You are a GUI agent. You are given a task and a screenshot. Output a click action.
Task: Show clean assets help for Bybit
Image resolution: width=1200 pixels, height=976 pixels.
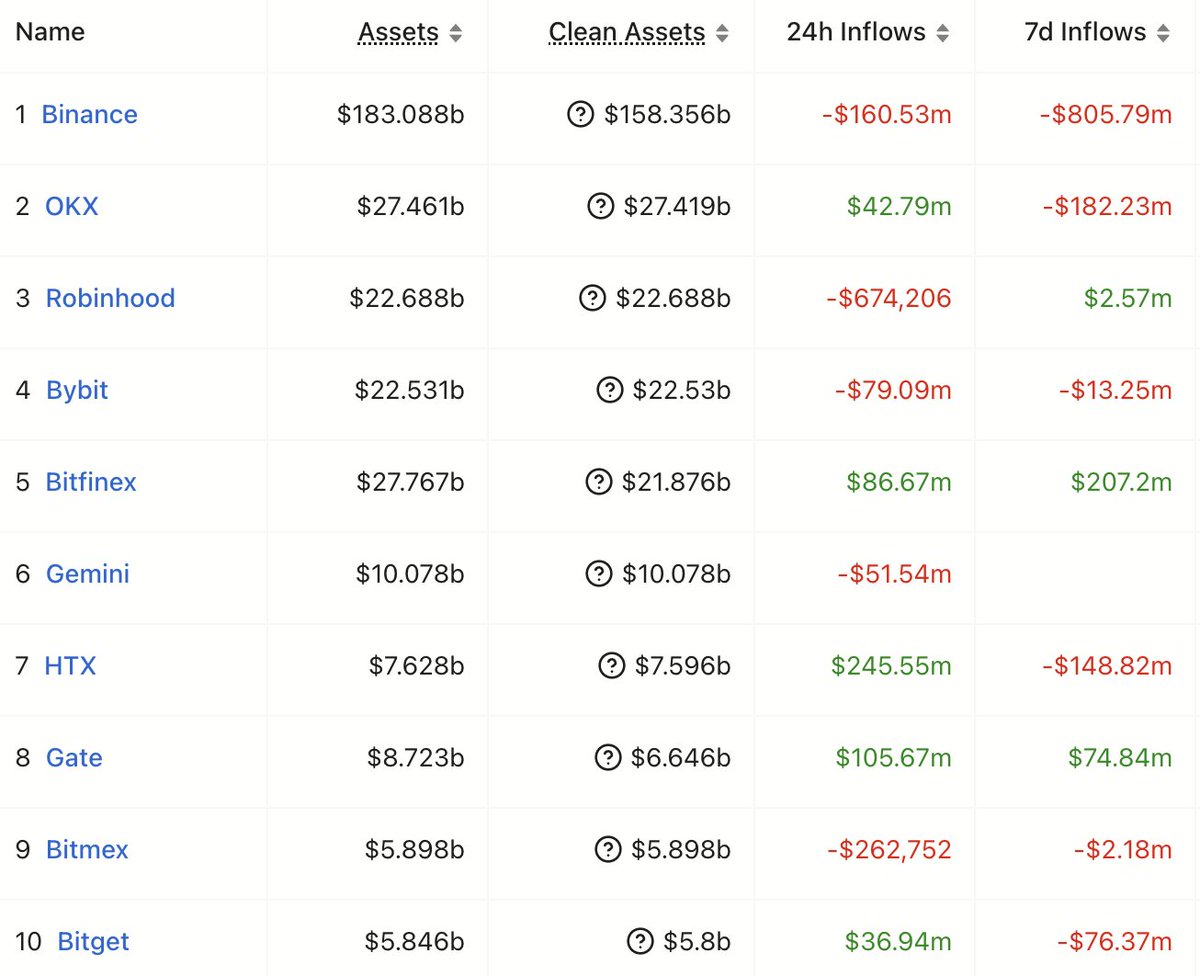tap(609, 391)
